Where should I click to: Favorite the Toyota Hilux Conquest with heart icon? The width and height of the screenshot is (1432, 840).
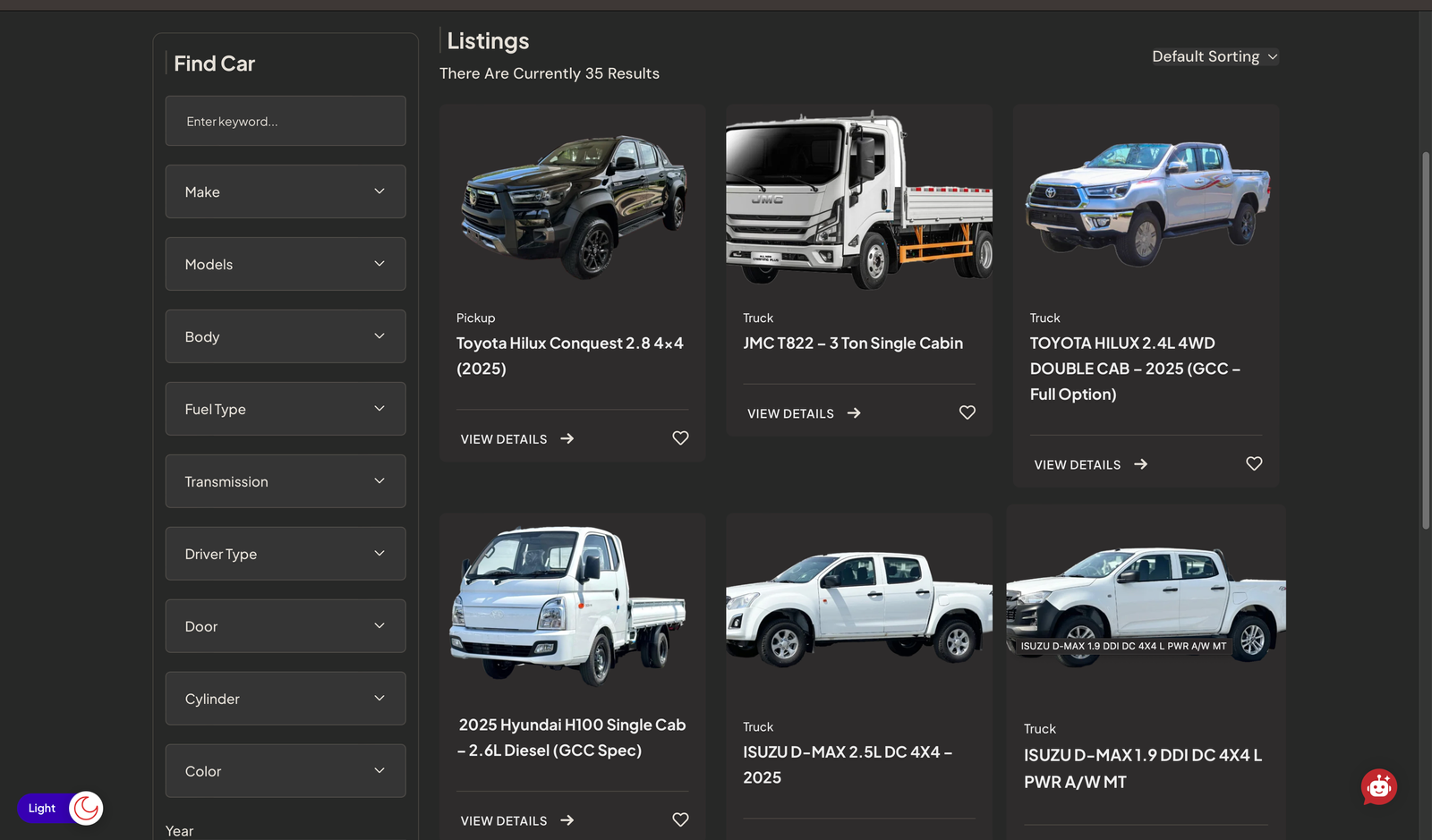coord(680,438)
